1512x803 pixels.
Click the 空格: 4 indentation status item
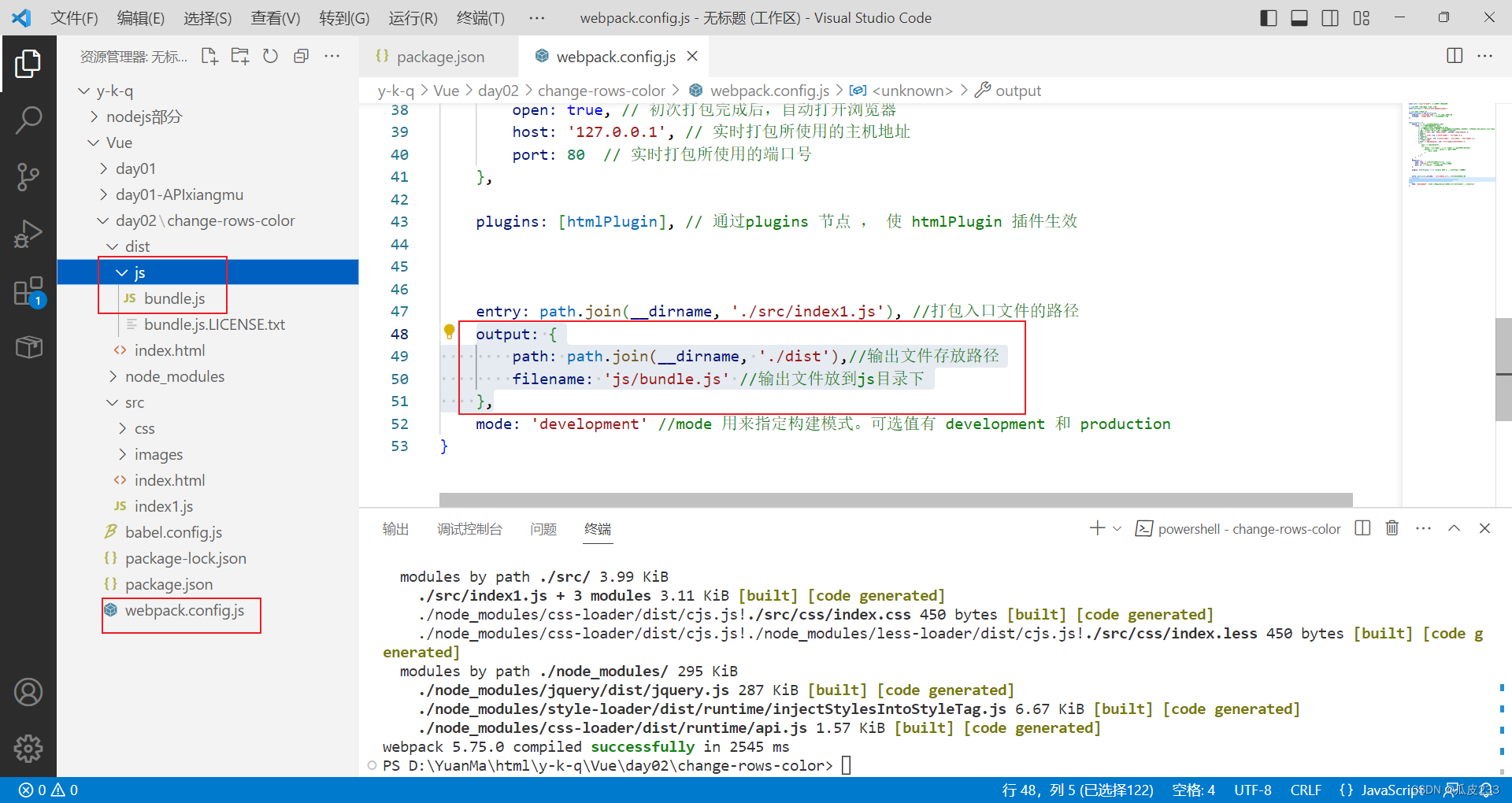[1194, 790]
